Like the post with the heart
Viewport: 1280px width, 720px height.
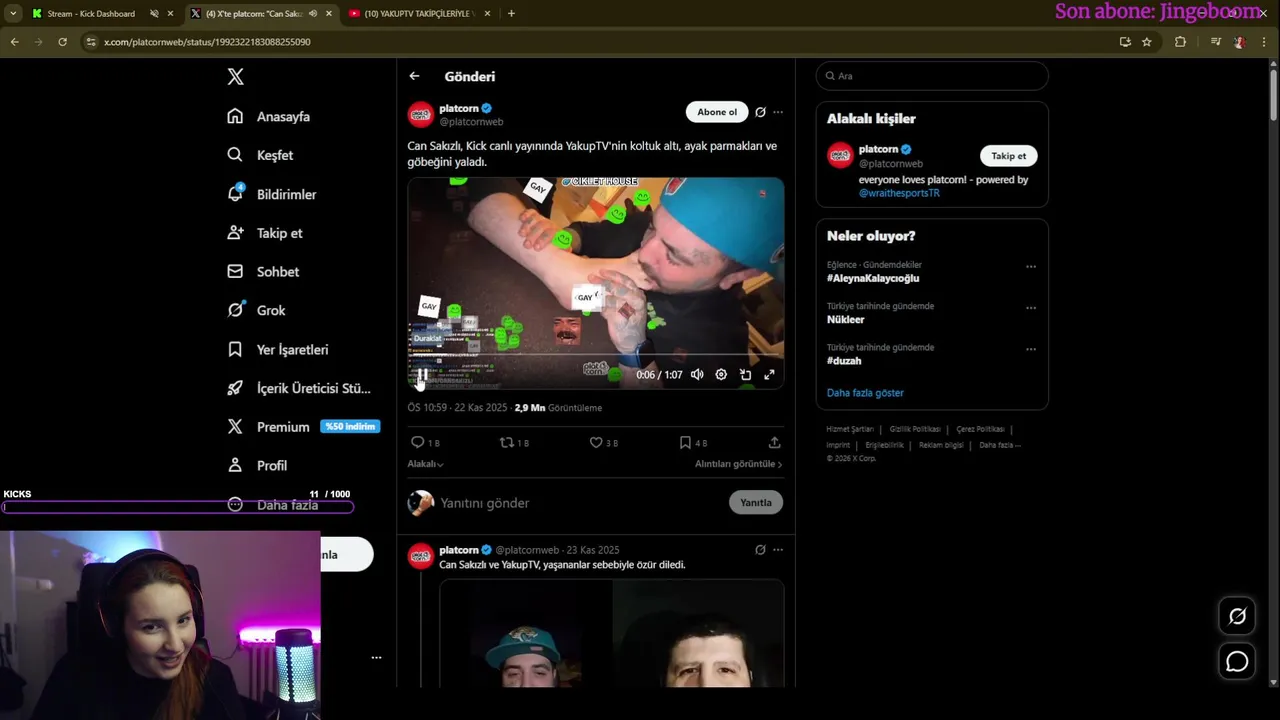click(x=603, y=442)
